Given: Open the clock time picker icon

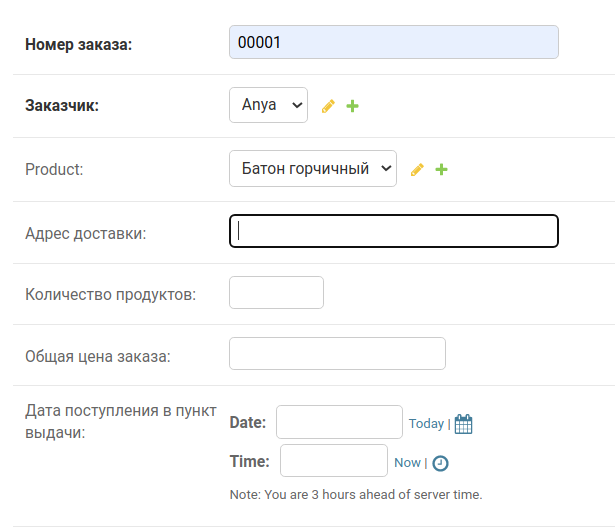Looking at the screenshot, I should (440, 463).
